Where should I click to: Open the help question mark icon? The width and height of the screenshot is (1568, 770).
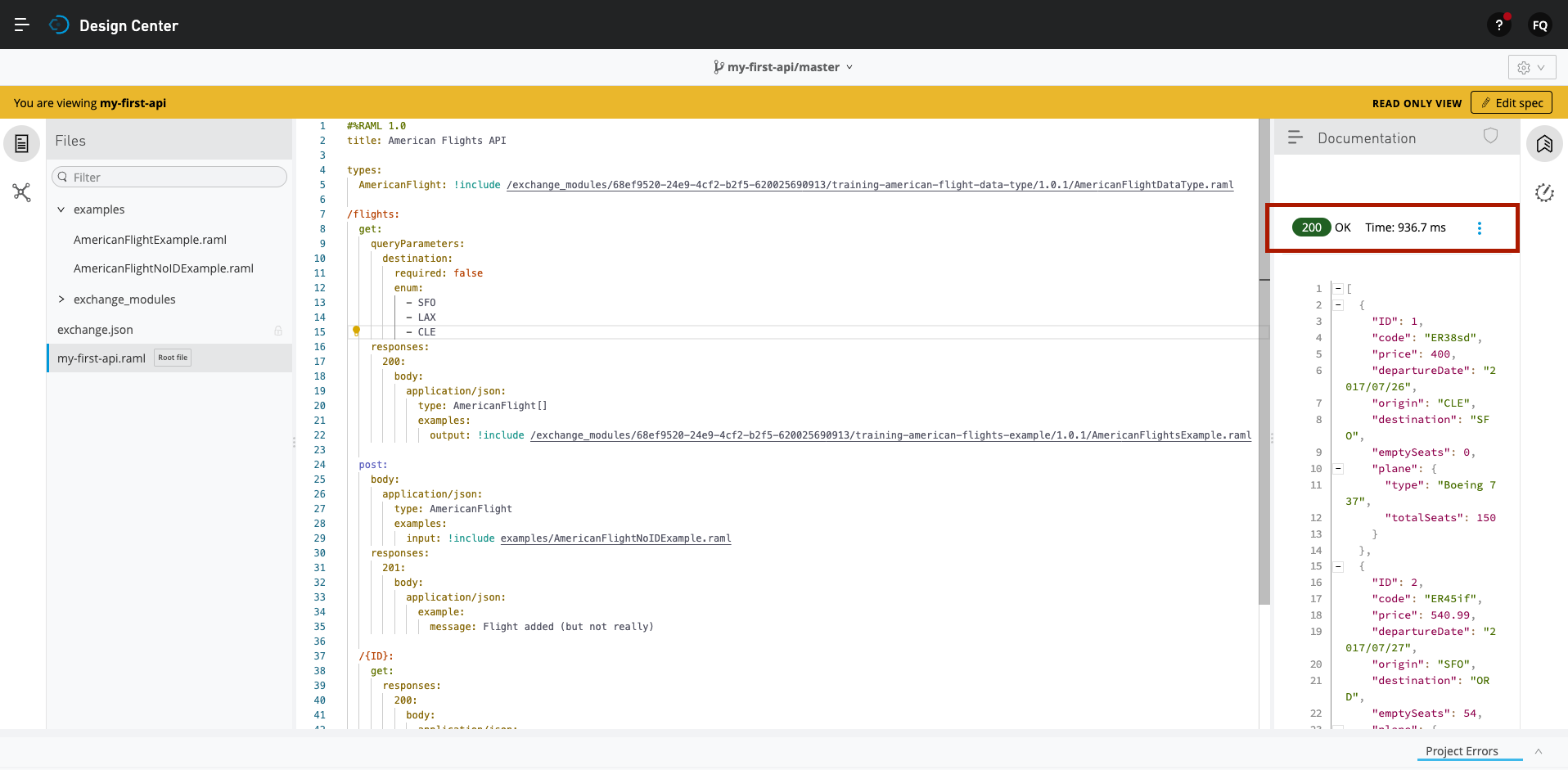click(x=1498, y=25)
